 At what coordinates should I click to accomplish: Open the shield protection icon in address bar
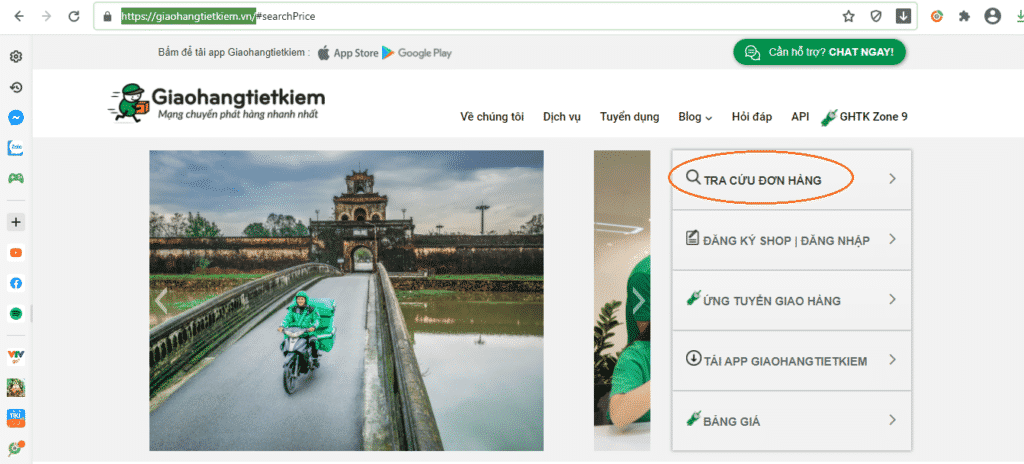(x=876, y=16)
